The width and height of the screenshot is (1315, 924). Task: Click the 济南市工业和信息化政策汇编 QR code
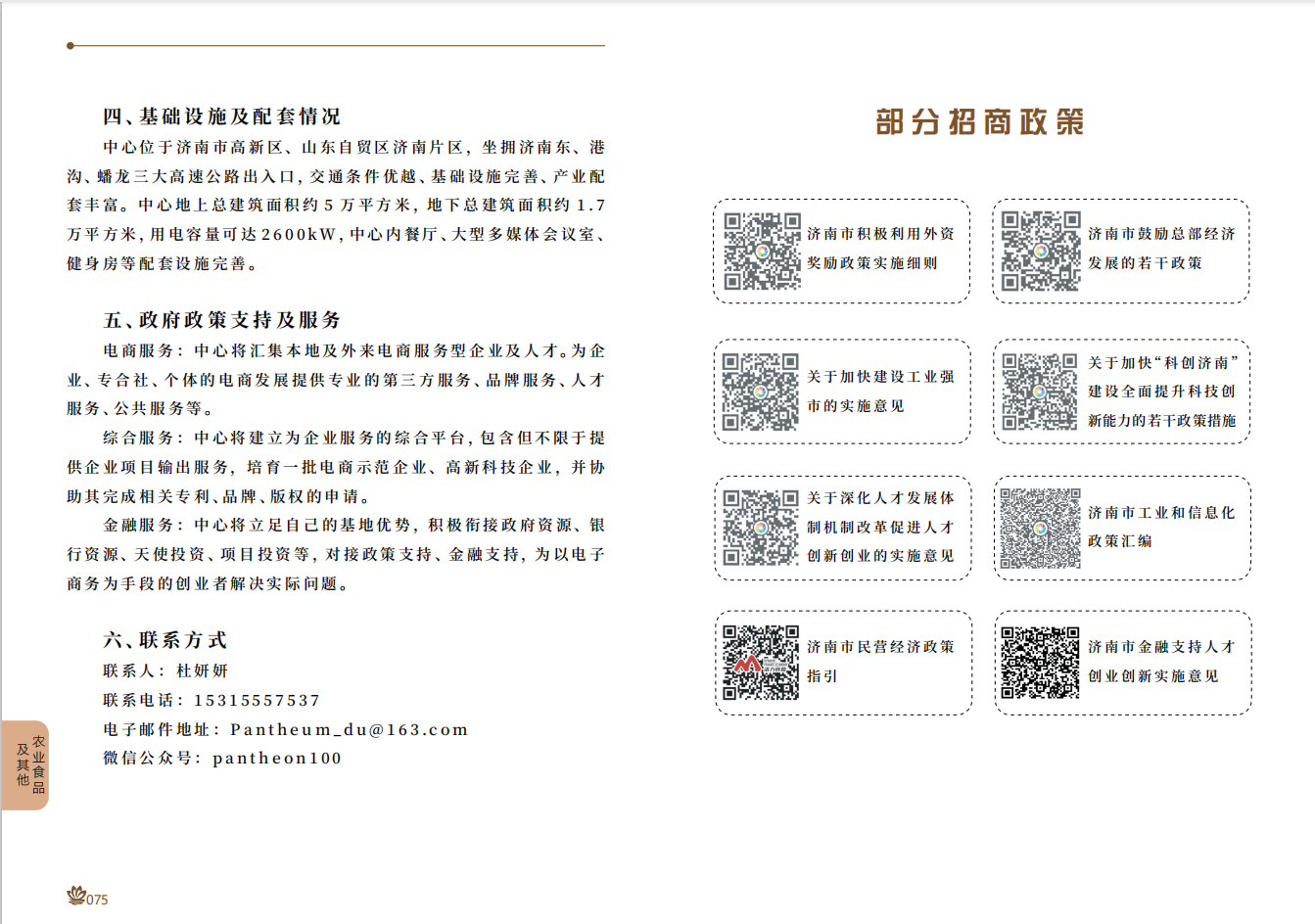point(1040,529)
